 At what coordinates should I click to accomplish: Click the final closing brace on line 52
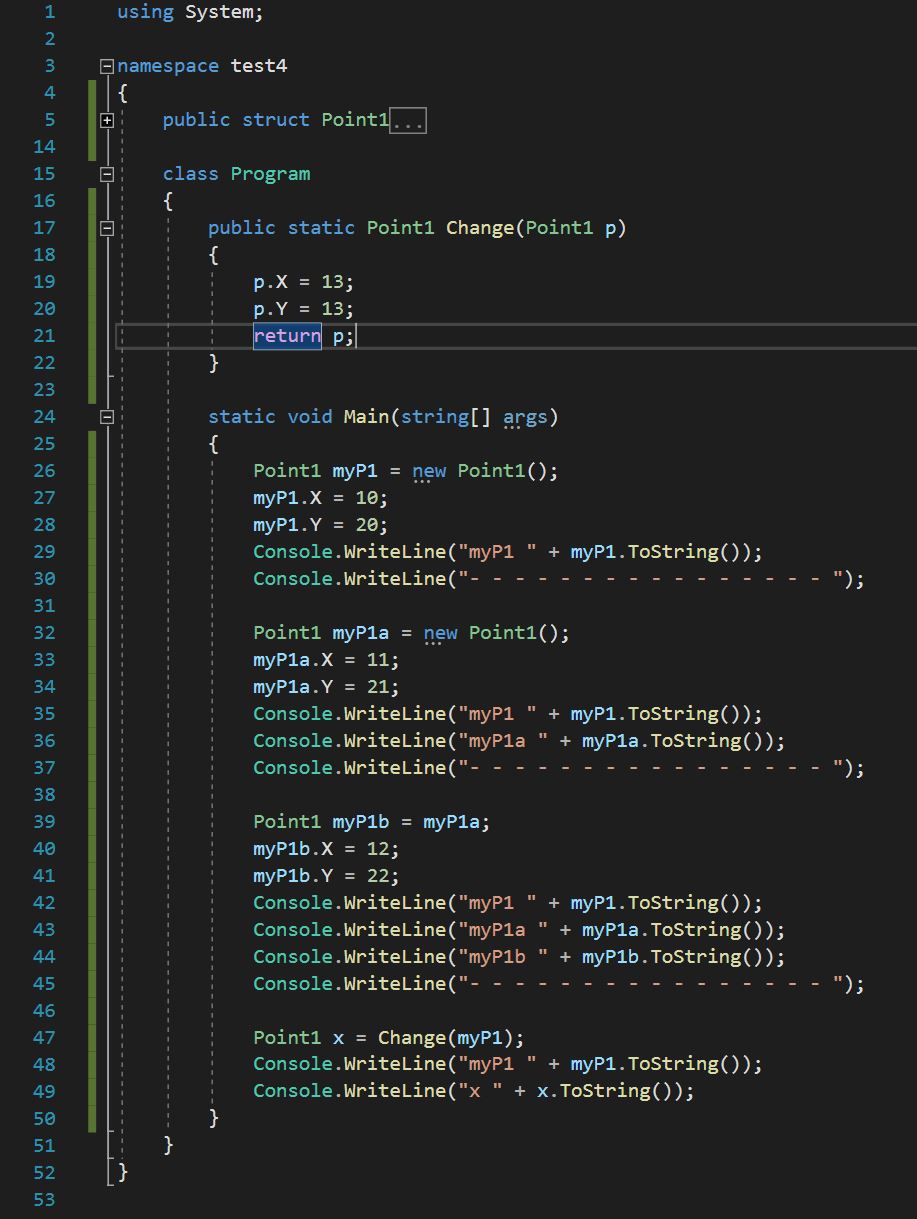tap(122, 1172)
